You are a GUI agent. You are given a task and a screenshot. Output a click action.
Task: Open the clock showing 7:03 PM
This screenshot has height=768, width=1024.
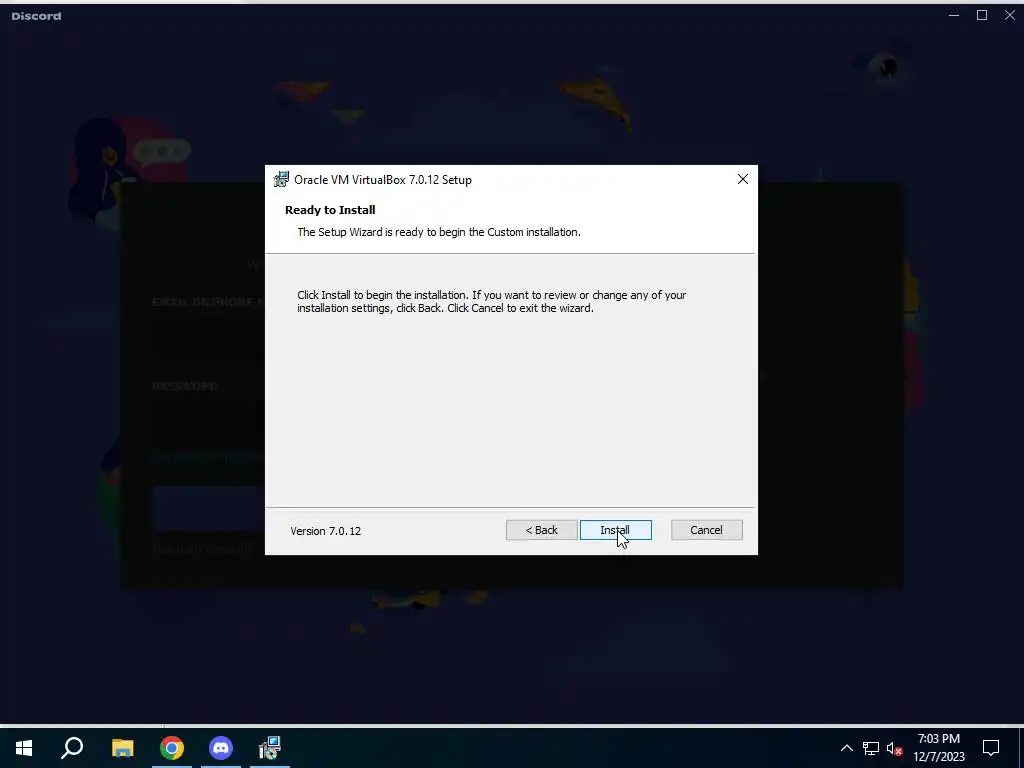(x=938, y=748)
